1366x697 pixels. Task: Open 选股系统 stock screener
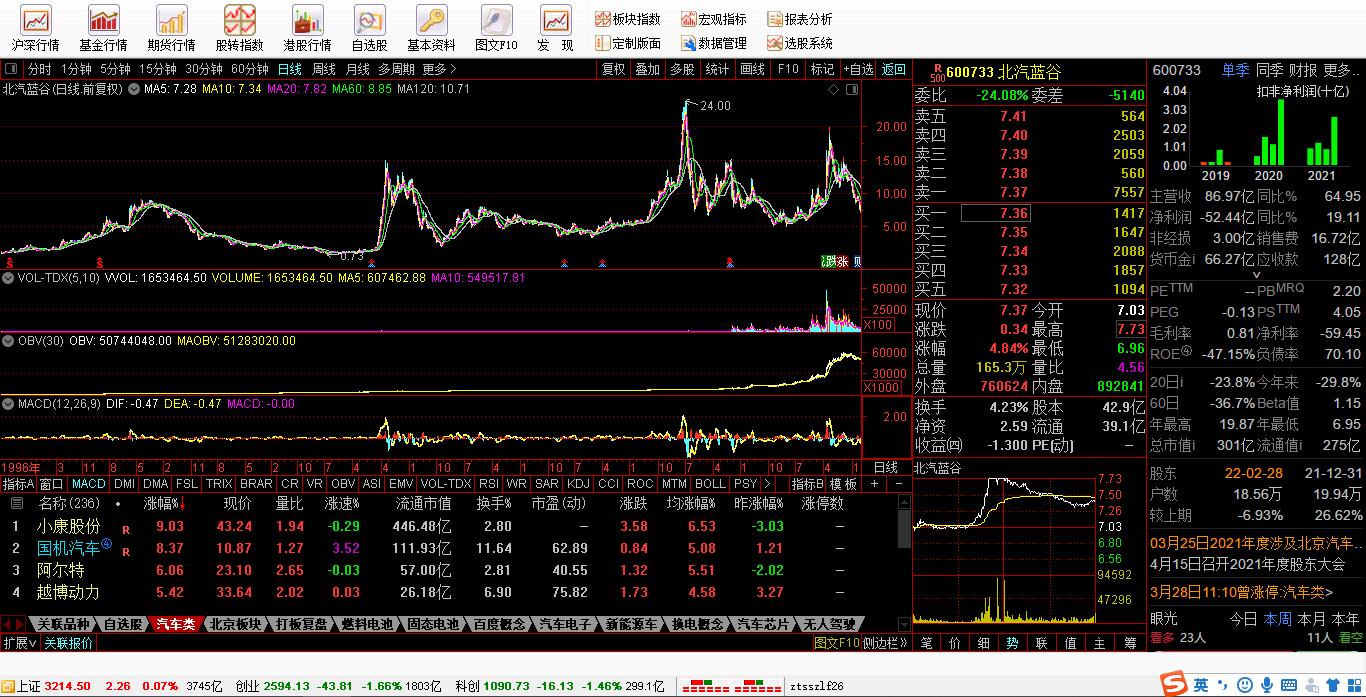(x=800, y=43)
